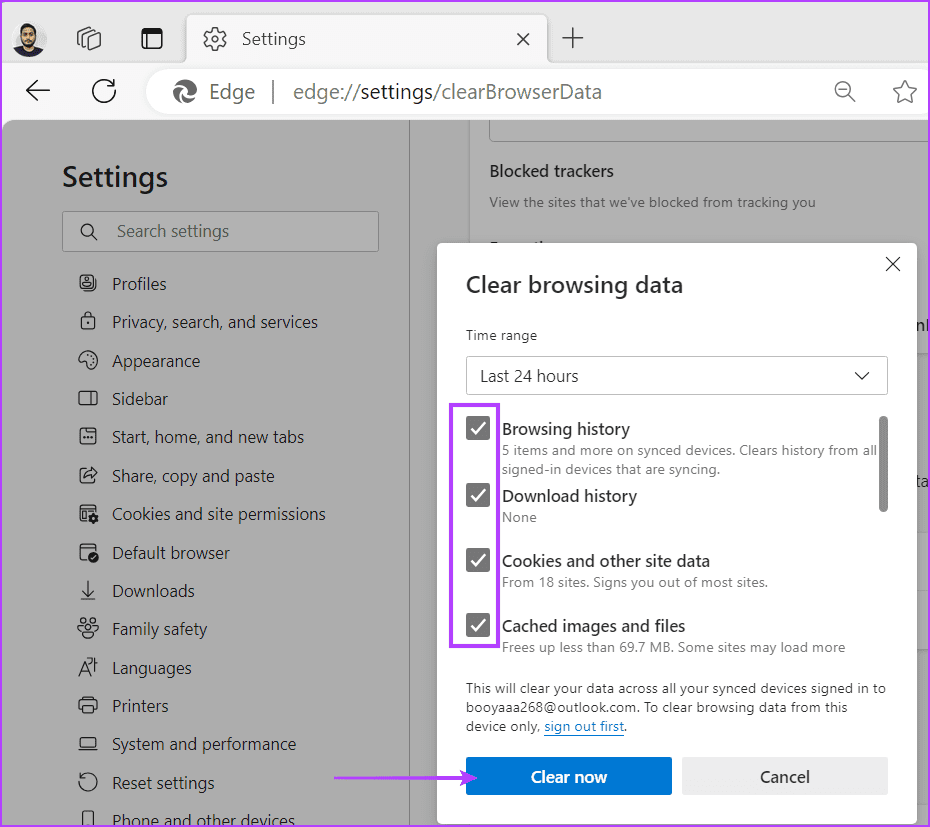Open the Time range dropdown Last 24 hours
Viewport: 930px width, 827px height.
click(x=677, y=376)
